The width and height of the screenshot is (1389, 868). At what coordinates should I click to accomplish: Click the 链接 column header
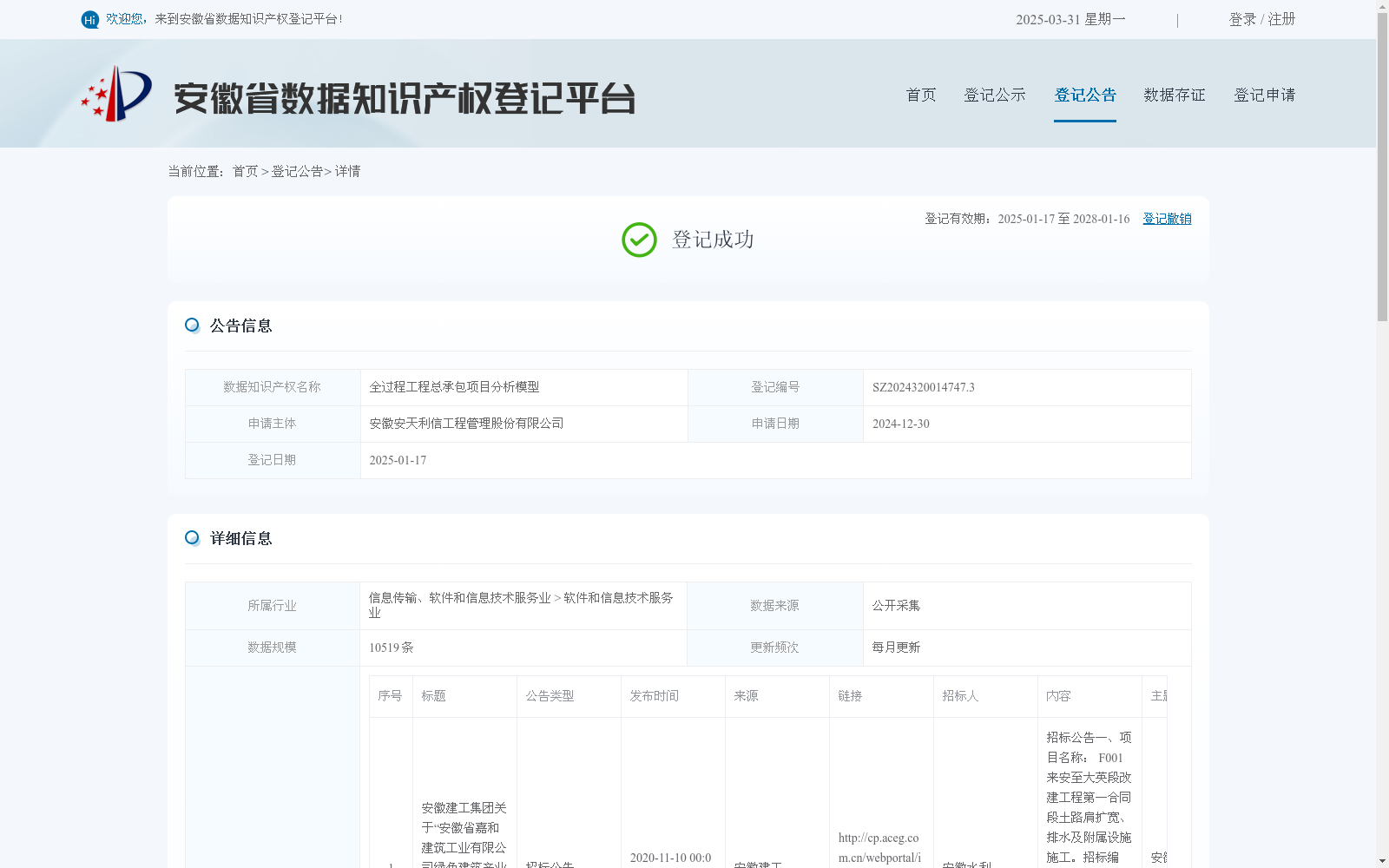(x=881, y=696)
